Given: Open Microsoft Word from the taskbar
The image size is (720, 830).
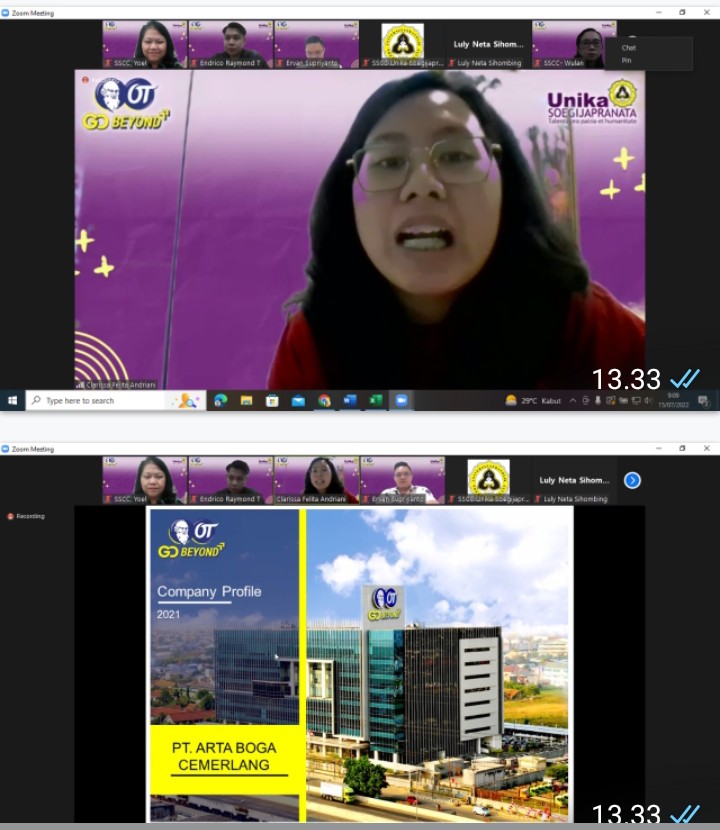Looking at the screenshot, I should (350, 401).
